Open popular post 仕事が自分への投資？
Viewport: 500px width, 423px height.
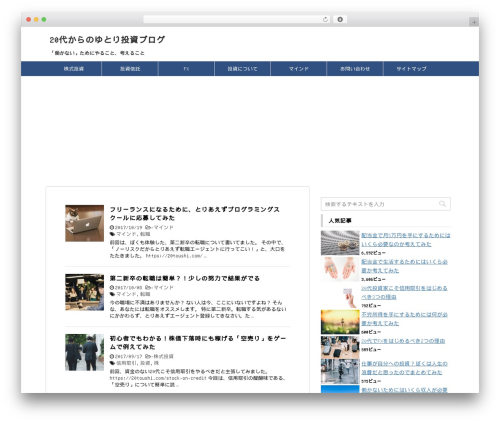(x=404, y=368)
